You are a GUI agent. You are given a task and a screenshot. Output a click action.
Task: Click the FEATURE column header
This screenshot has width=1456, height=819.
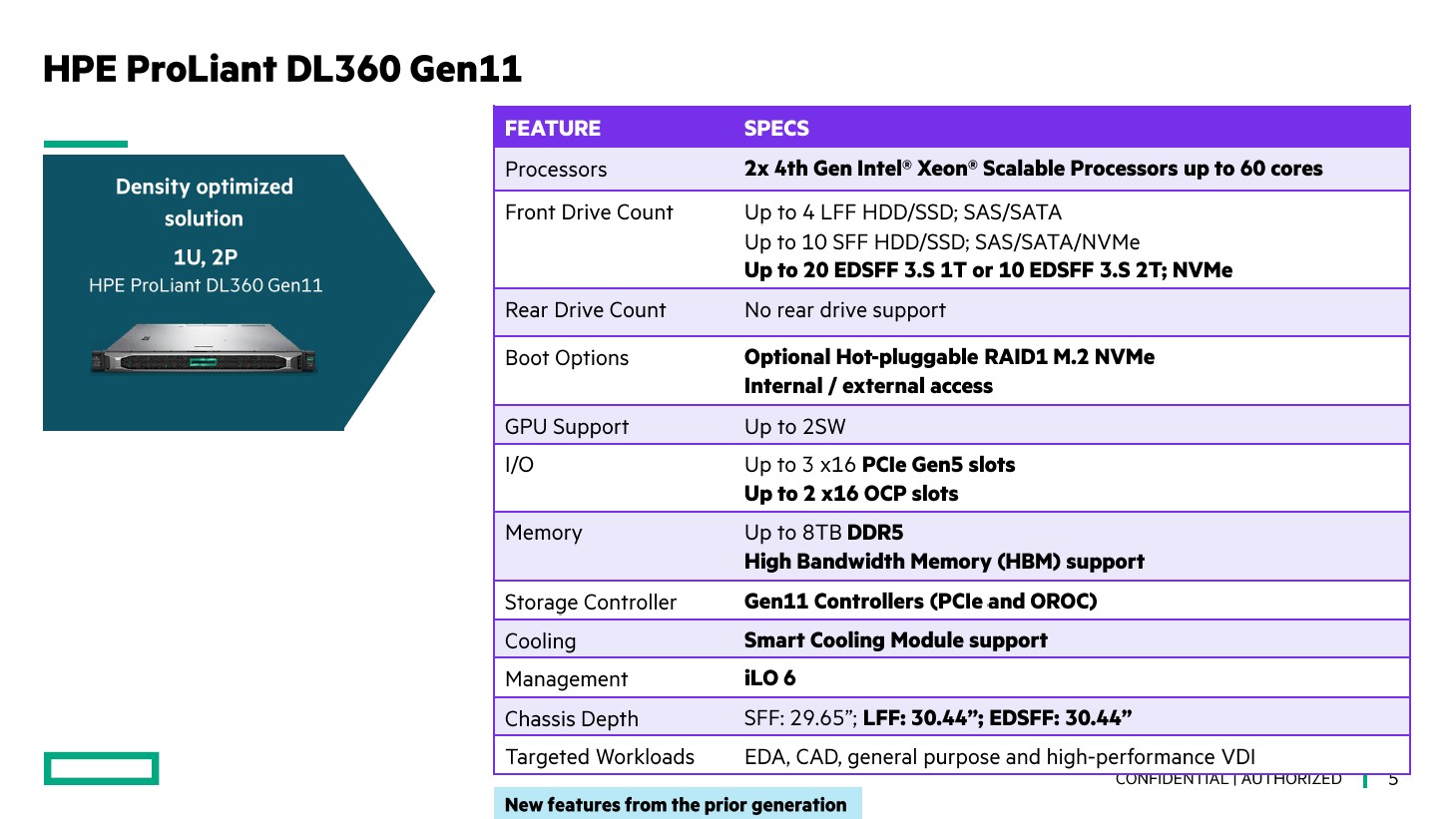click(x=553, y=129)
